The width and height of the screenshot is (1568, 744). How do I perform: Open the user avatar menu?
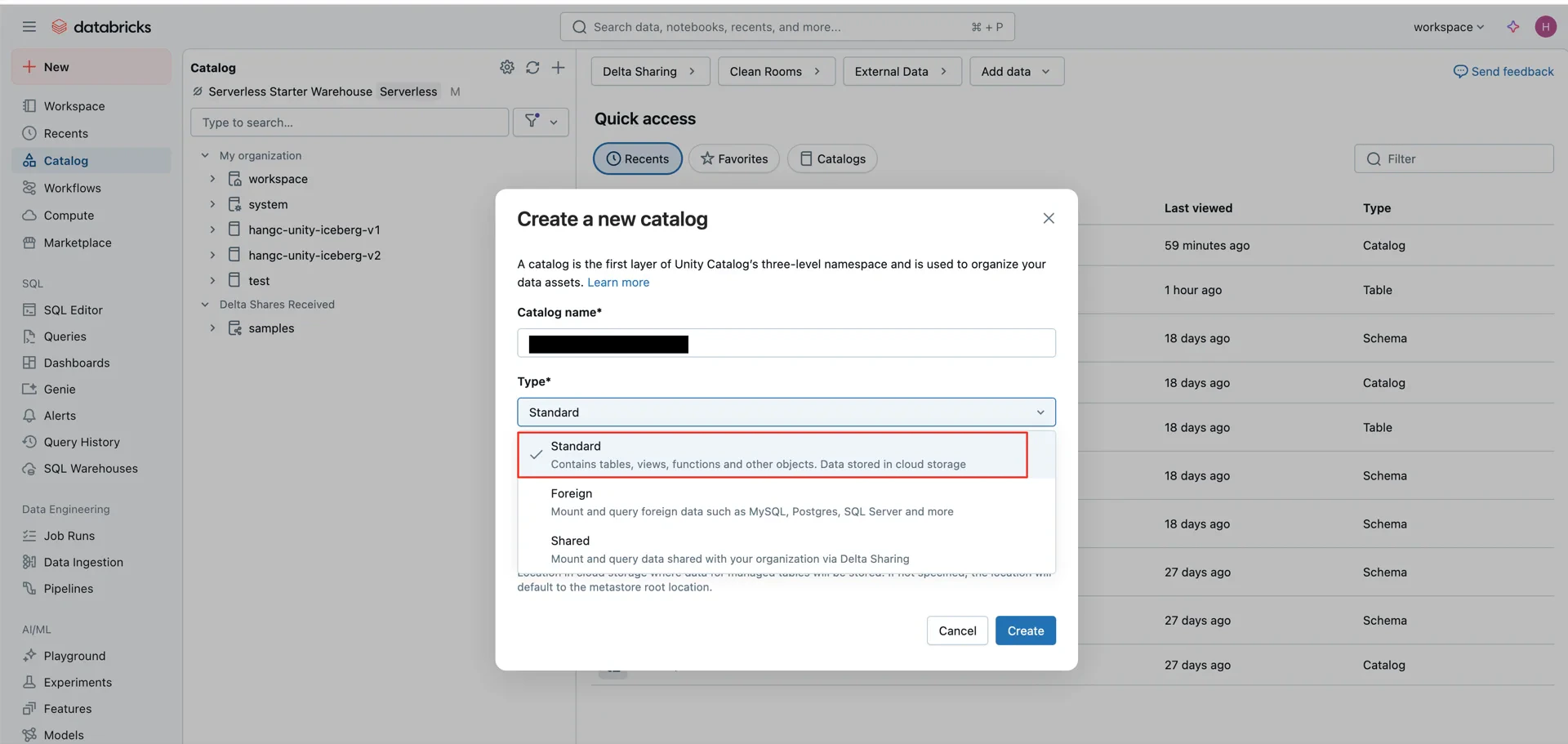[1545, 27]
